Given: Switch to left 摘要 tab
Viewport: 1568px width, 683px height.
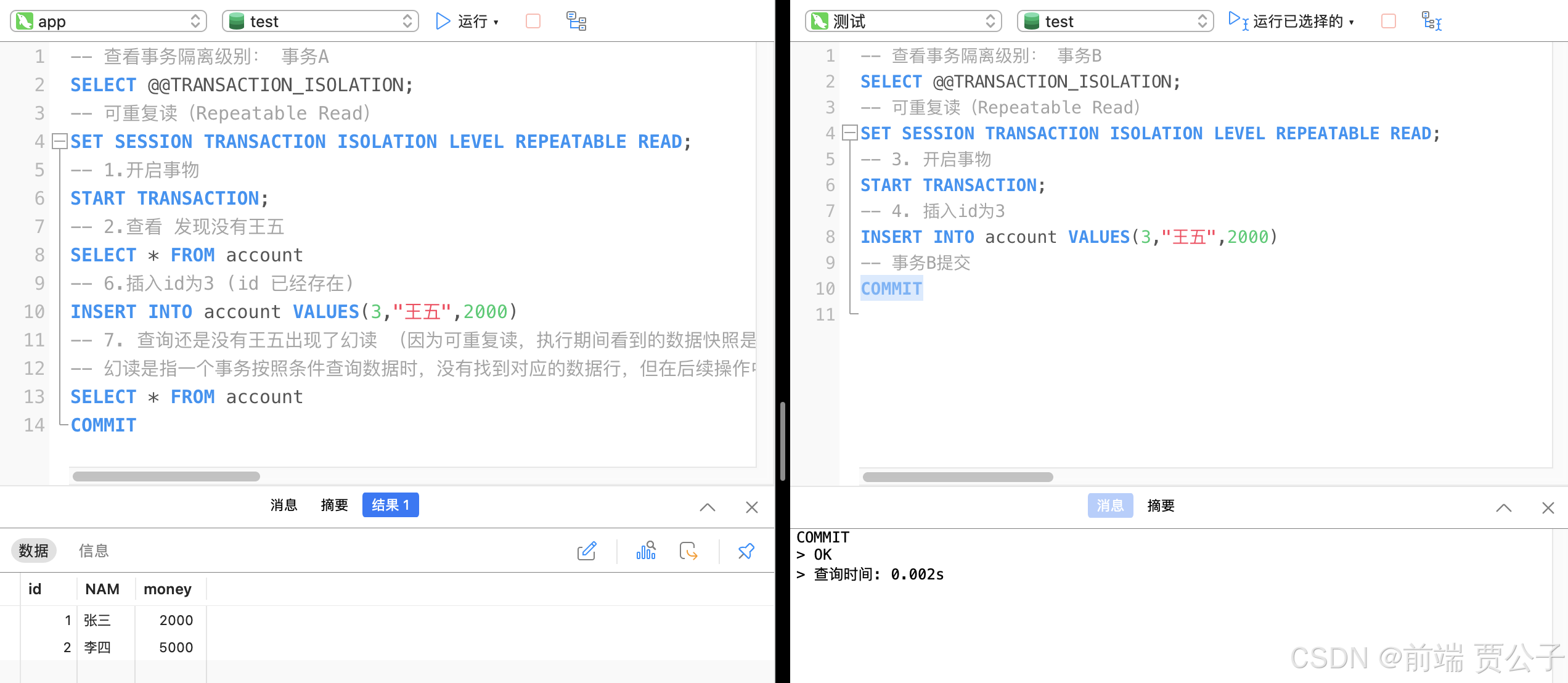Looking at the screenshot, I should point(334,505).
